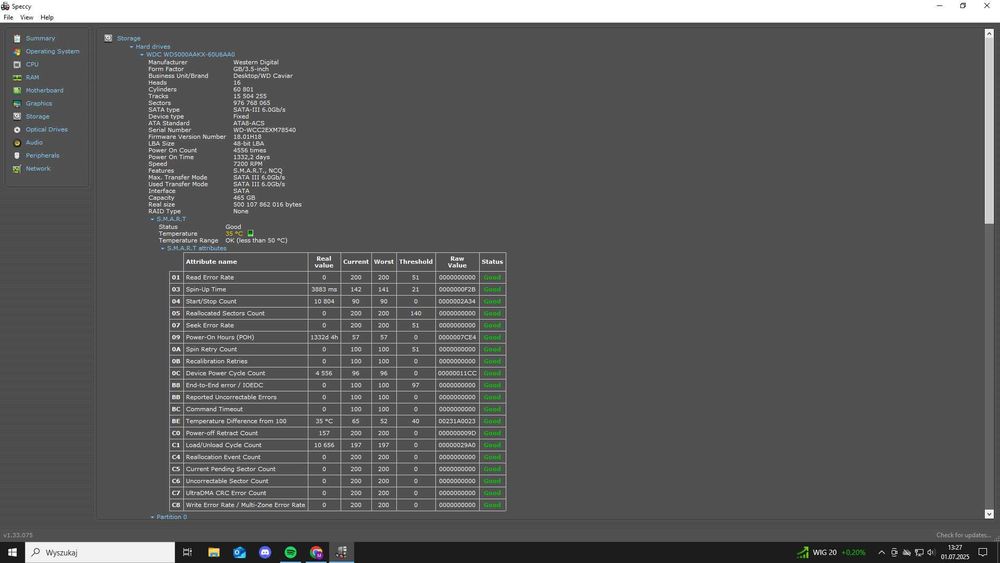Select the Device Power Cycle Count attribute

[225, 374]
